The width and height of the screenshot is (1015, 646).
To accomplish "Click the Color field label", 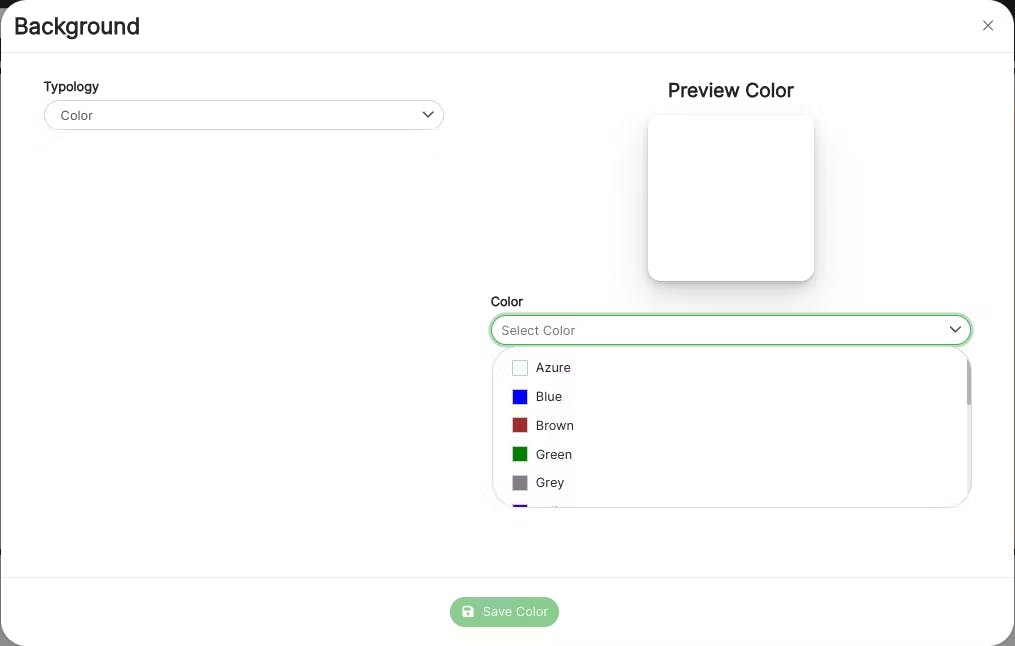I will [507, 301].
